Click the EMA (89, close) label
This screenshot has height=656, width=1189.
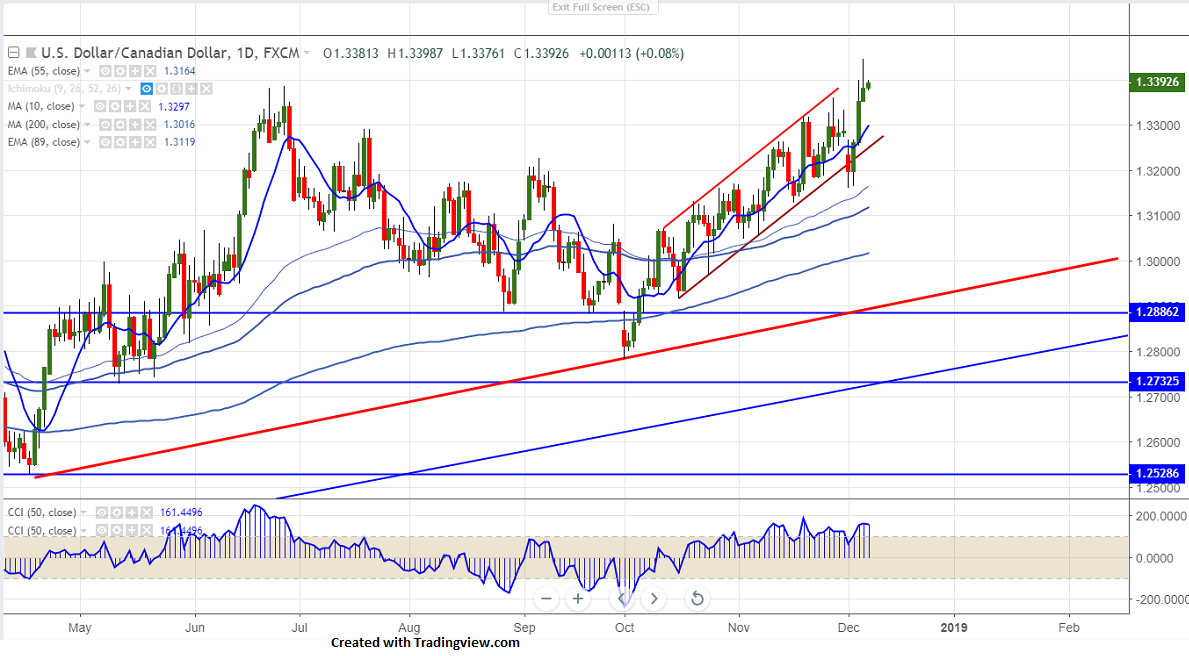pos(44,142)
